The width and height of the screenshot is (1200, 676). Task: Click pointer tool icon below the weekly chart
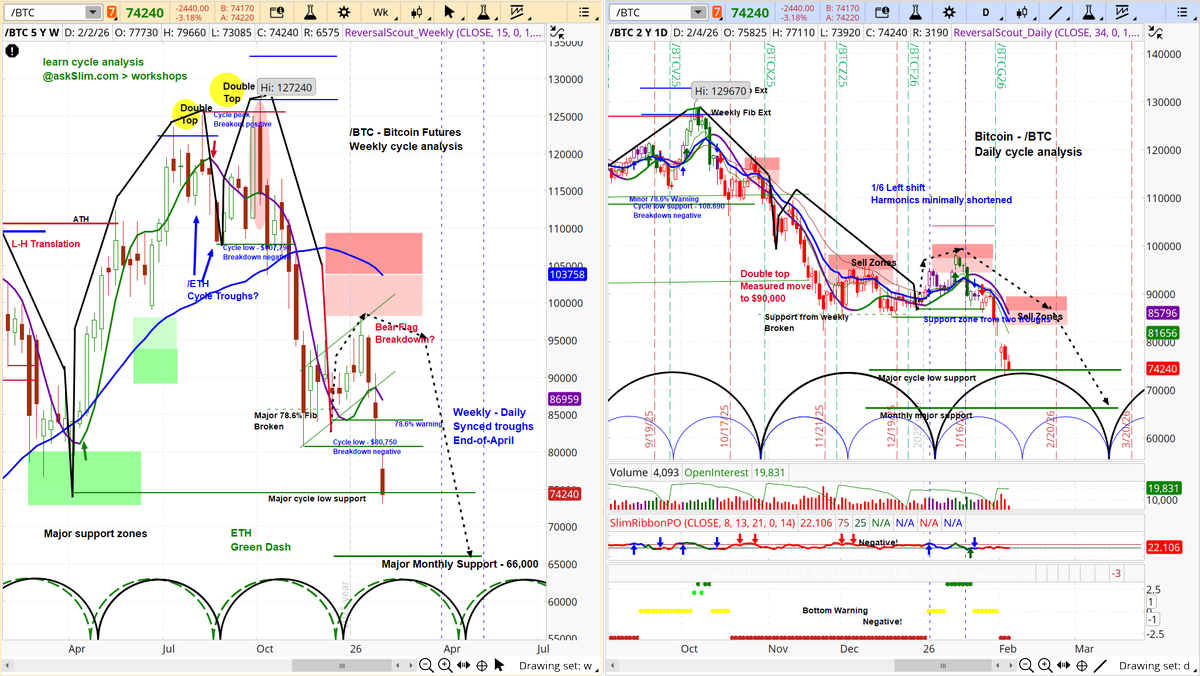click(x=499, y=665)
